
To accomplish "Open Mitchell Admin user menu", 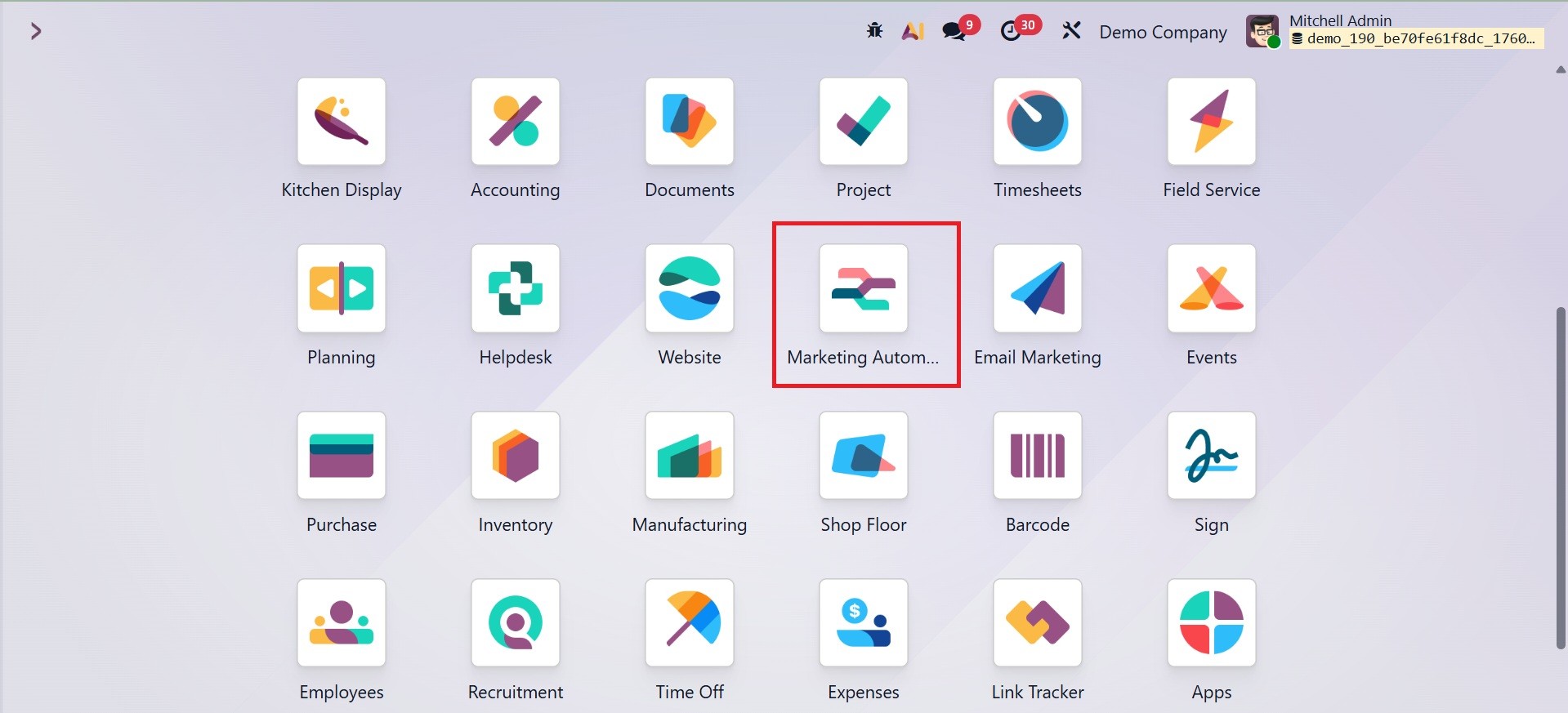I will pyautogui.click(x=1395, y=31).
